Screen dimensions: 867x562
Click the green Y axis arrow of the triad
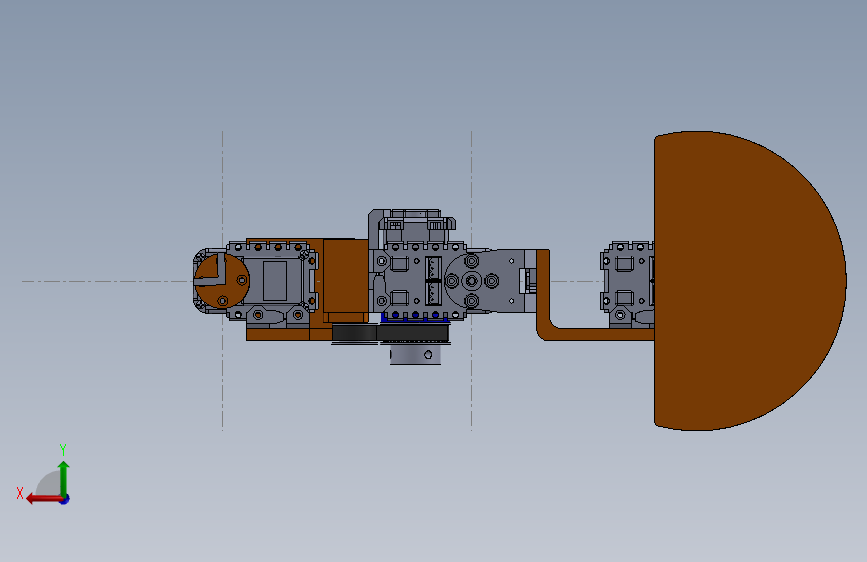click(x=64, y=479)
